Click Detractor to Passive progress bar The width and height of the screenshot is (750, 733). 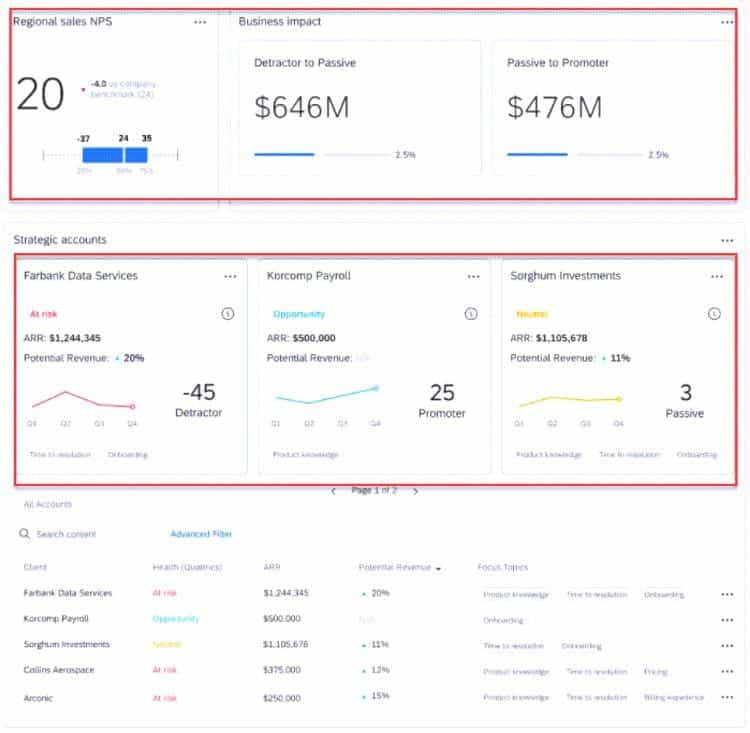284,155
